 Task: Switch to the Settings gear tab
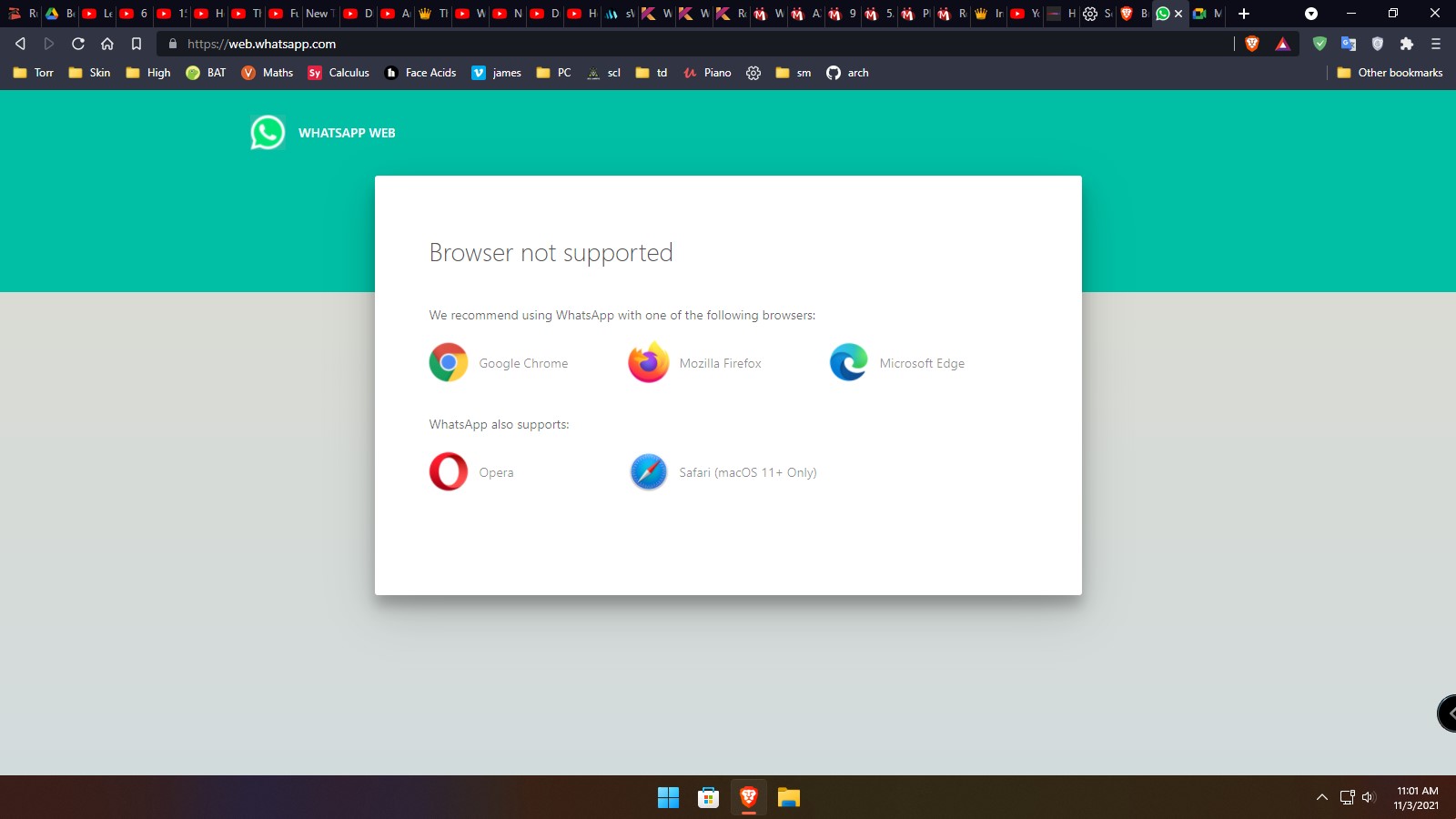[1096, 14]
